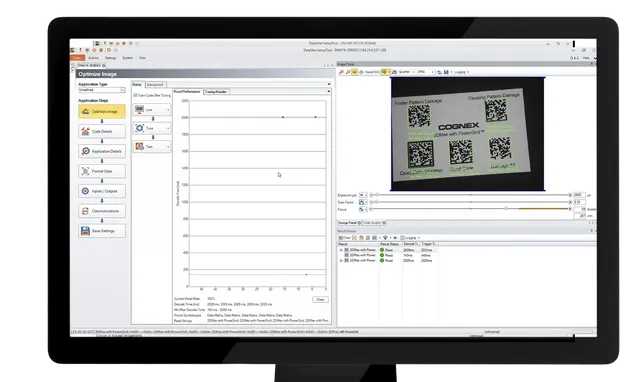Open the Settings menu
Image resolution: width=624 pixels, height=382 pixels.
click(x=111, y=58)
